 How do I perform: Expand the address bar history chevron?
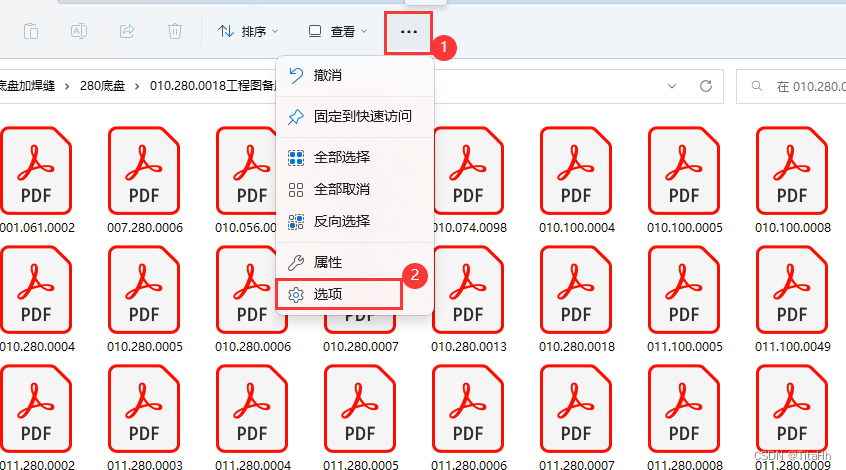point(672,86)
